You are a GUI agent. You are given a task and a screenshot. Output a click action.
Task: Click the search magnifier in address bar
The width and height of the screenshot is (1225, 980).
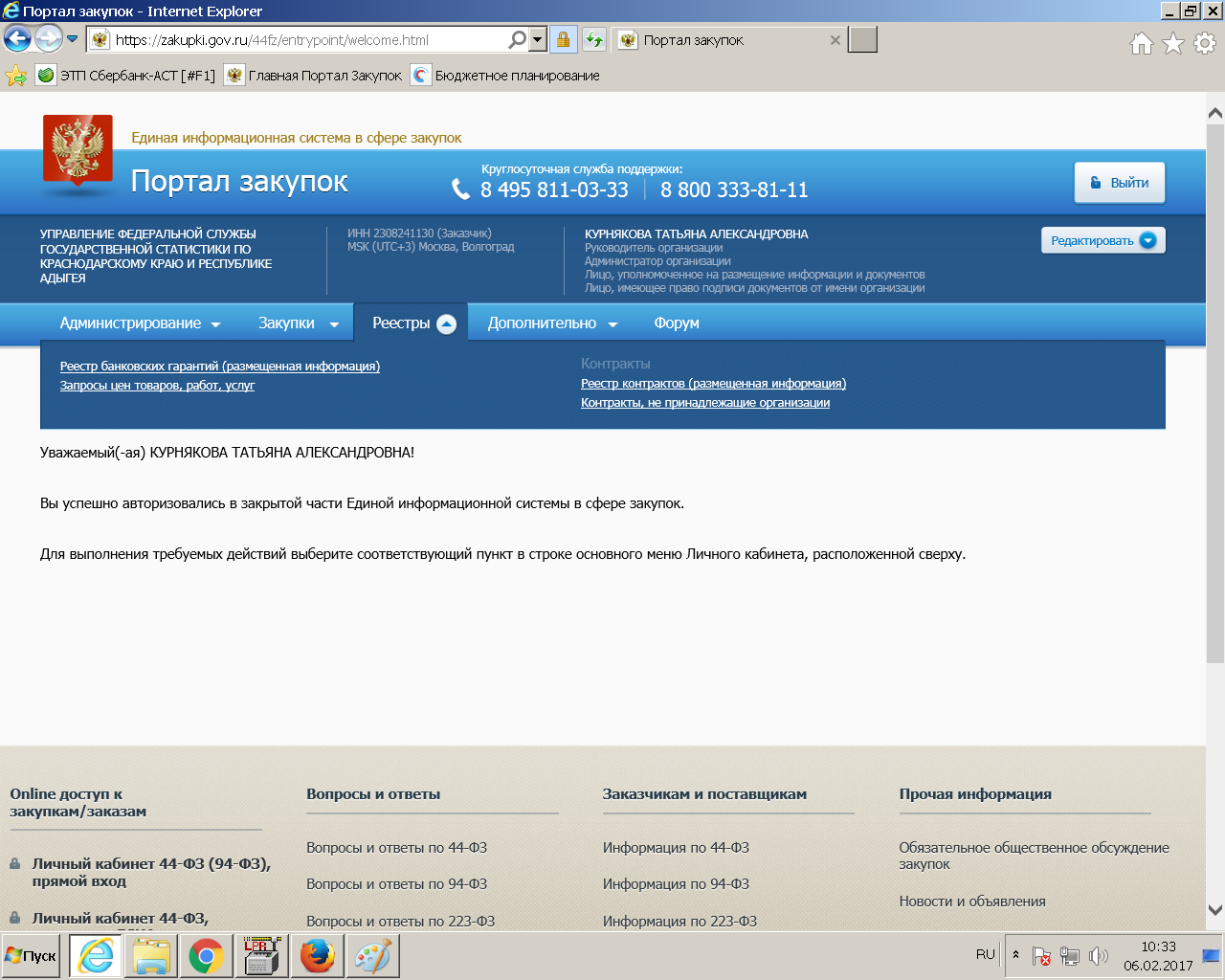(517, 39)
